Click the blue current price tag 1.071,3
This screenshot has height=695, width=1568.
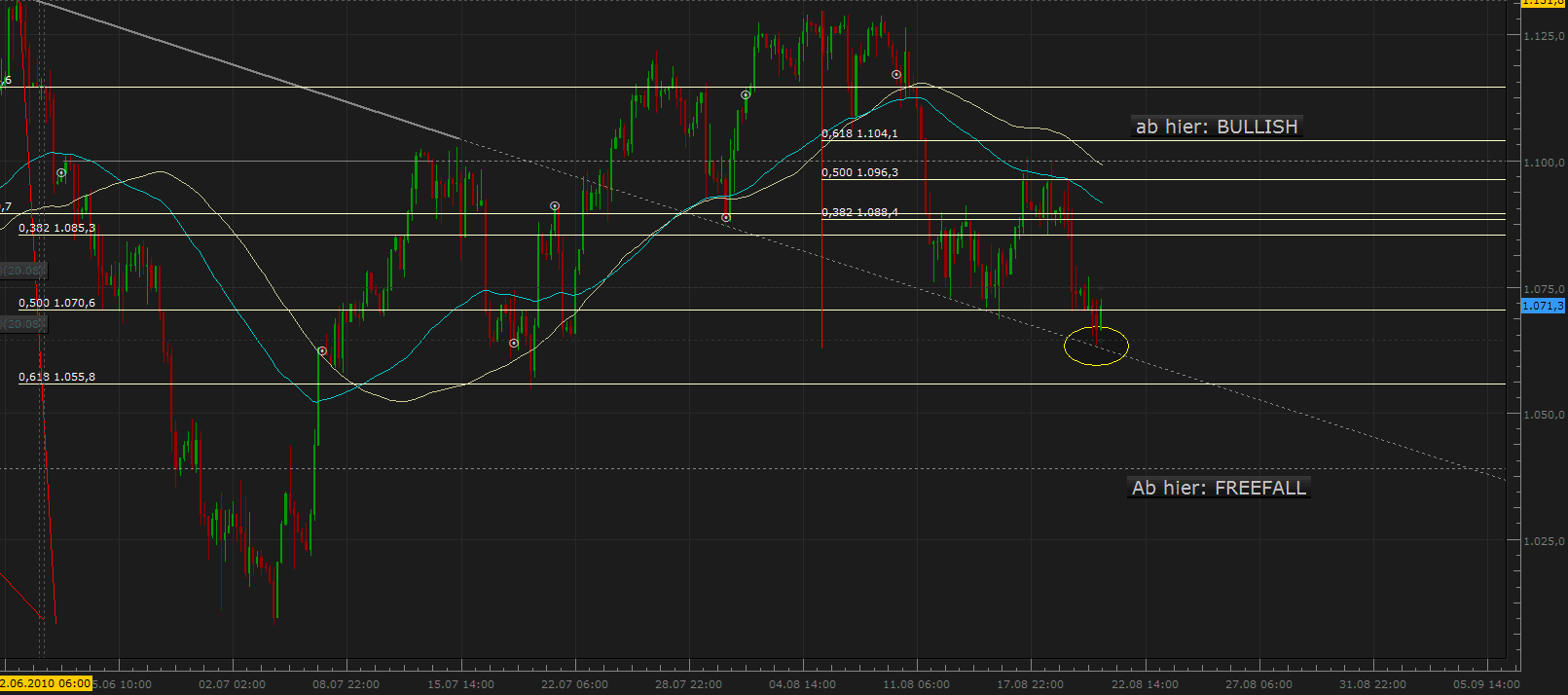[x=1543, y=306]
